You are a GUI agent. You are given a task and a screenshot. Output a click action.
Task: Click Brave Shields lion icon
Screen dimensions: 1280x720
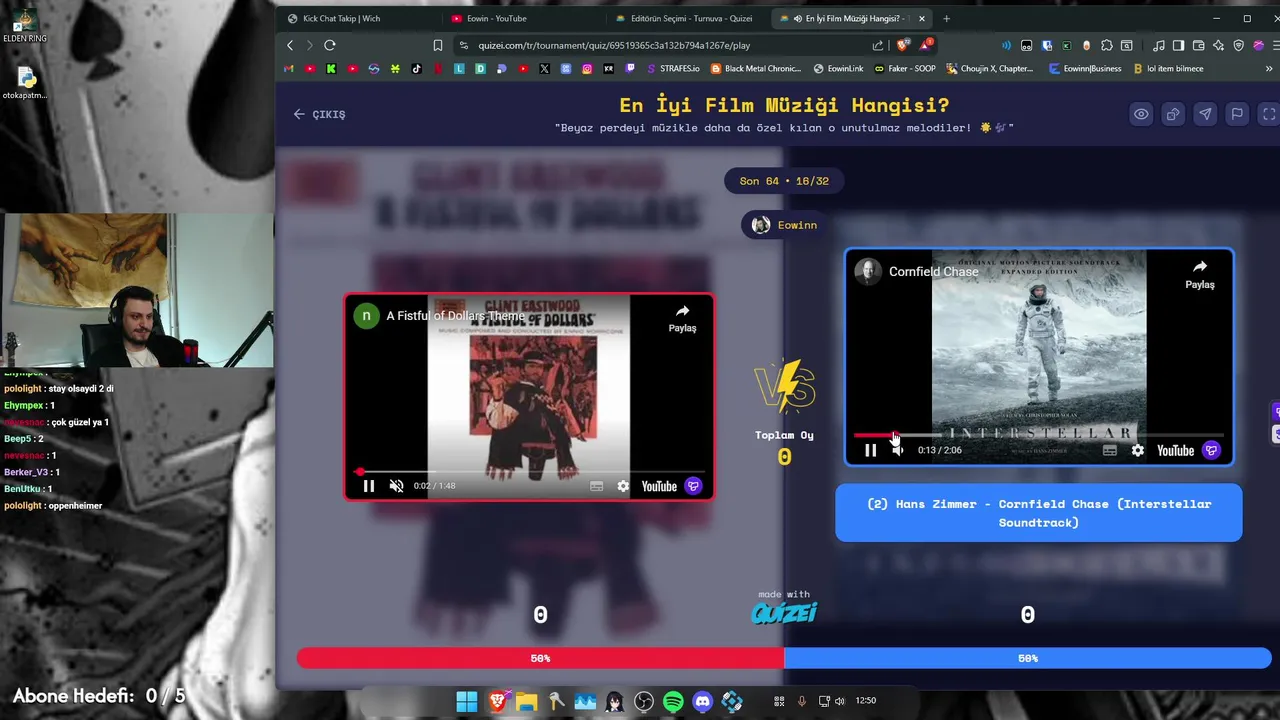(903, 45)
